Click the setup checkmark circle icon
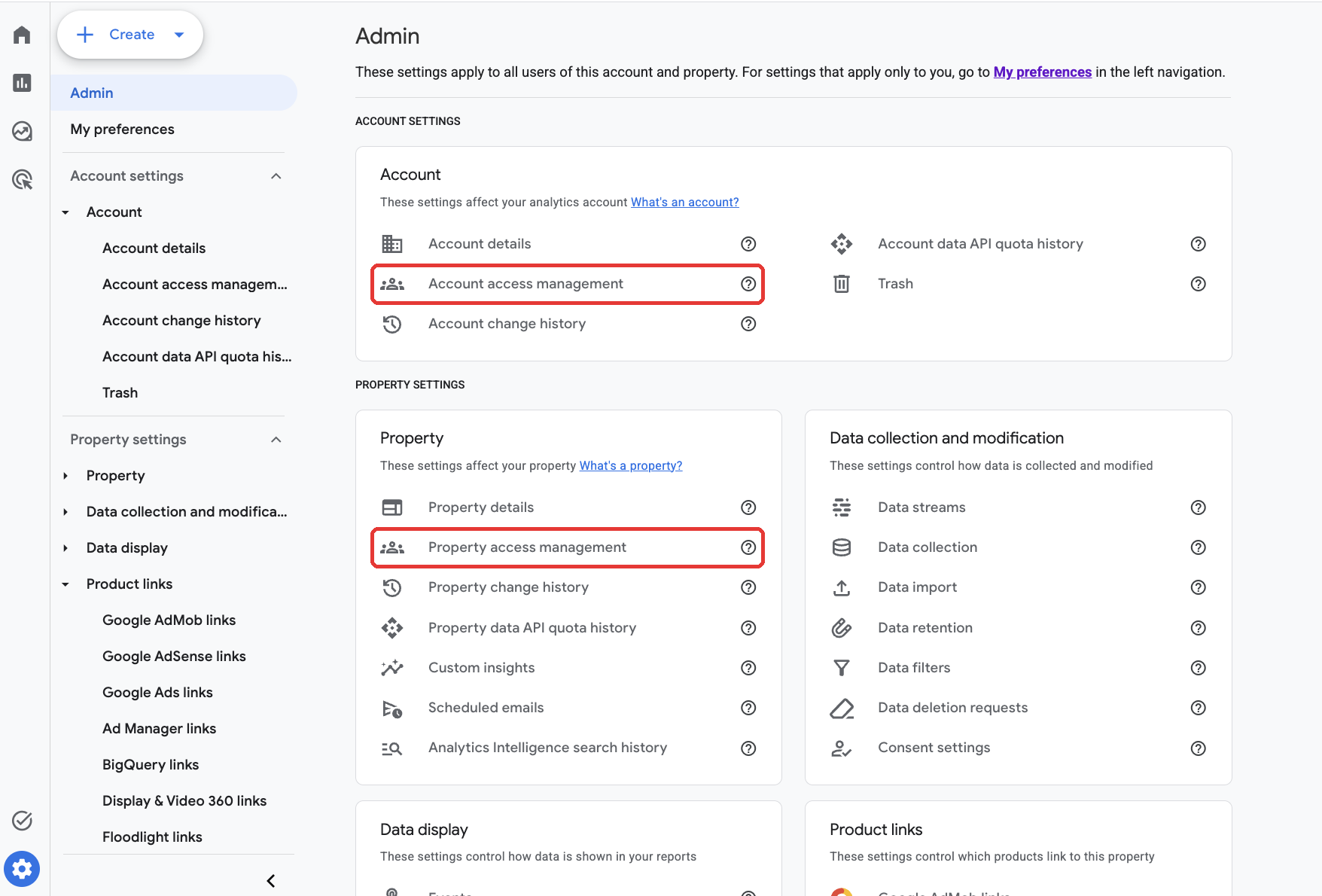The image size is (1322, 896). pos(22,821)
